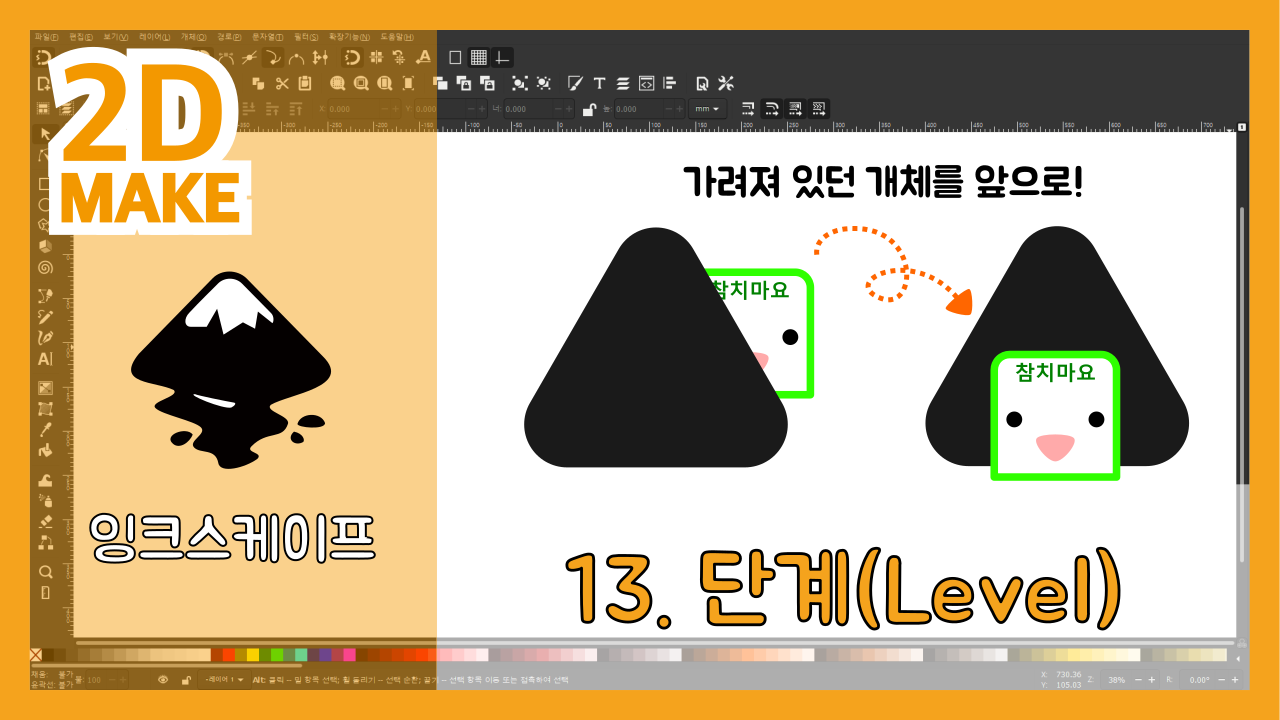Click the Cut scissors icon

(x=282, y=83)
